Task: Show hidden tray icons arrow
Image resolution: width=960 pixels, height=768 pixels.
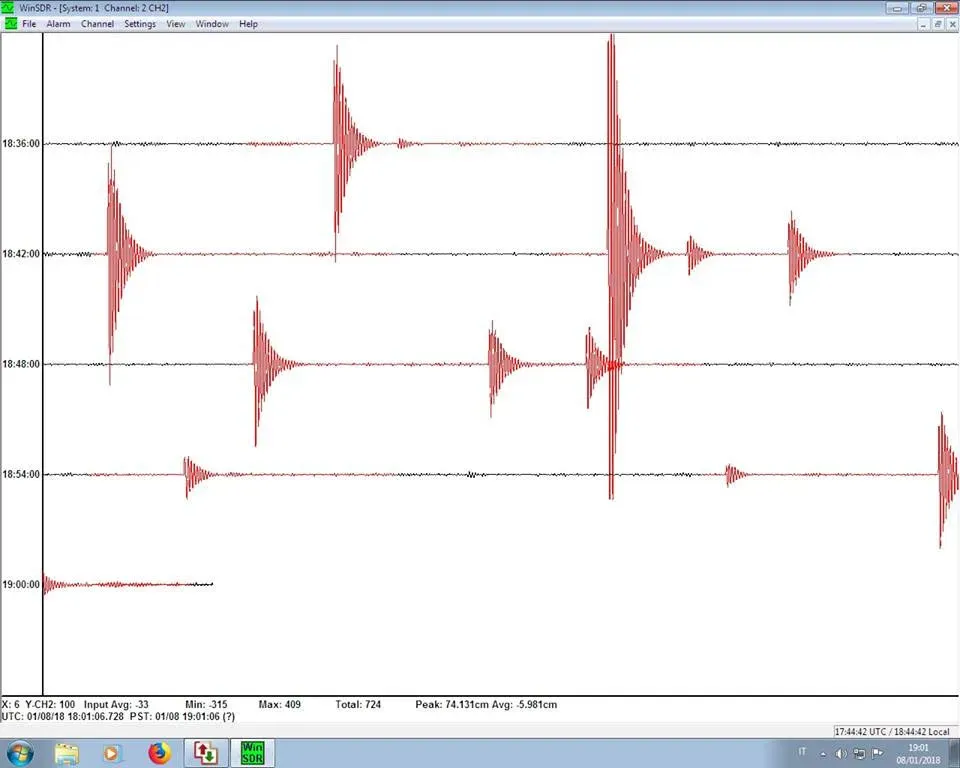Action: (823, 753)
